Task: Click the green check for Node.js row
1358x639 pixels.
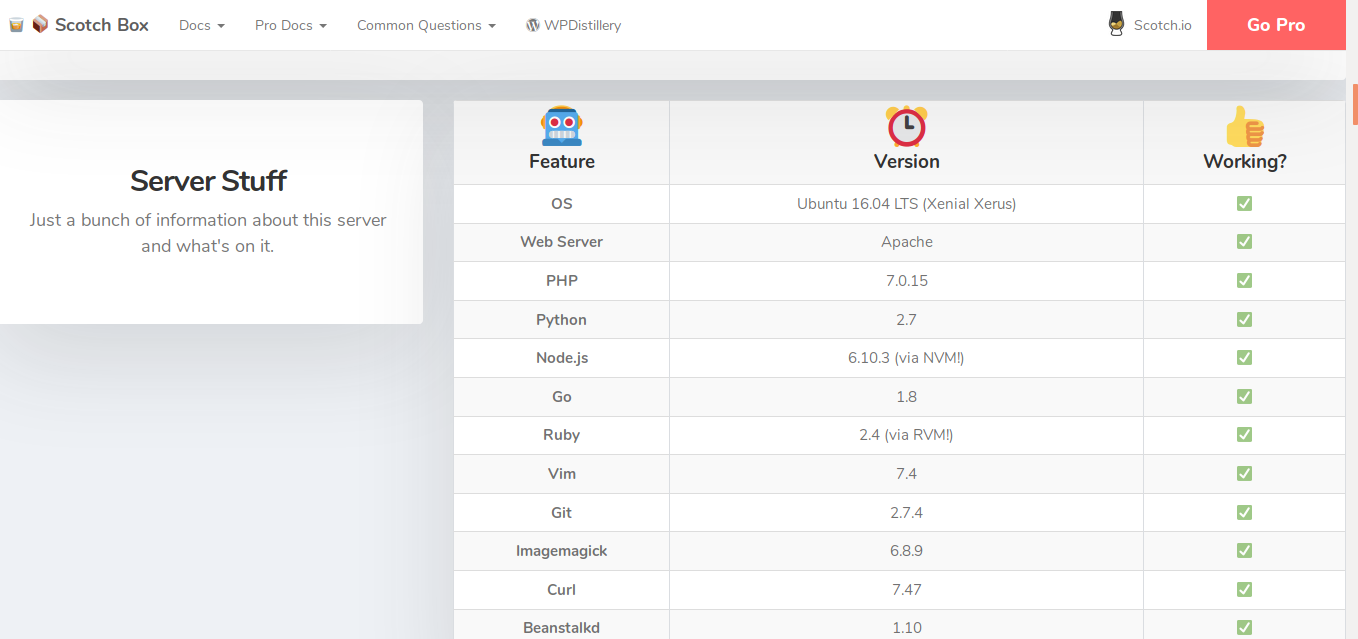Action: click(x=1244, y=358)
